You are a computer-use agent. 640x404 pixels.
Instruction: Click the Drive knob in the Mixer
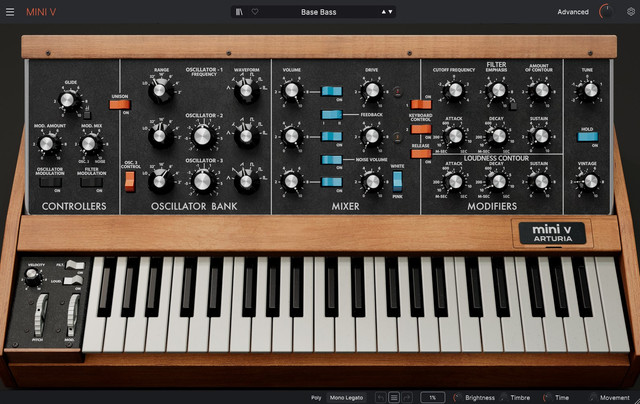[x=372, y=90]
